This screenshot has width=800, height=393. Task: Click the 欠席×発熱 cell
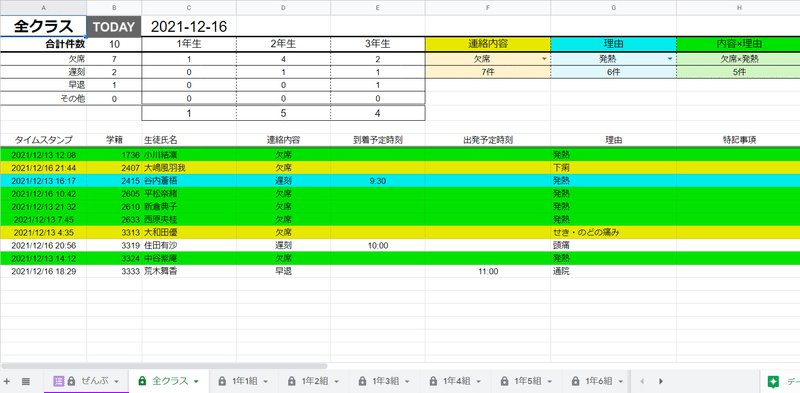click(x=738, y=59)
